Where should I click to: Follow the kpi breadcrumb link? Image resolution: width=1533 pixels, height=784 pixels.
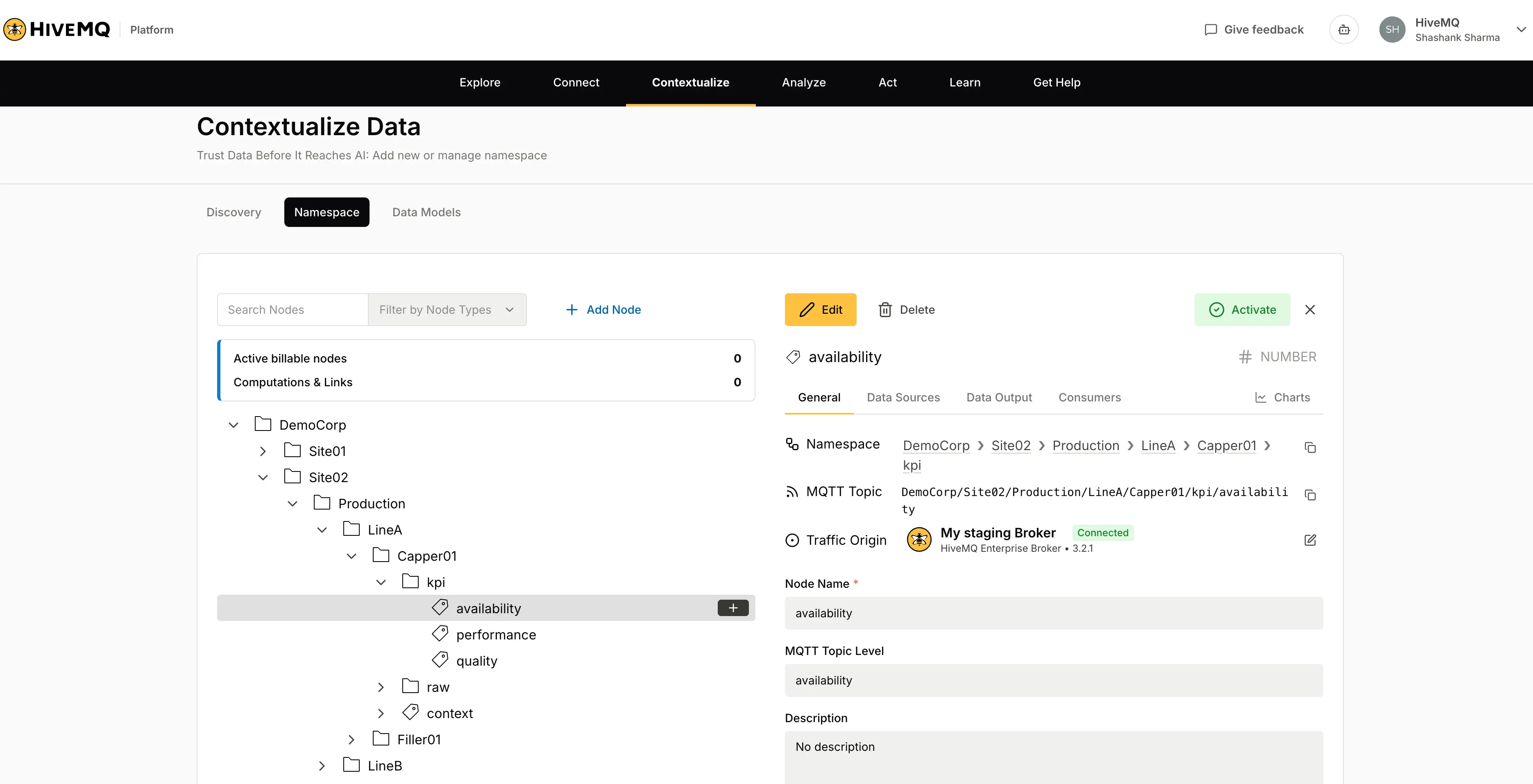pos(912,465)
